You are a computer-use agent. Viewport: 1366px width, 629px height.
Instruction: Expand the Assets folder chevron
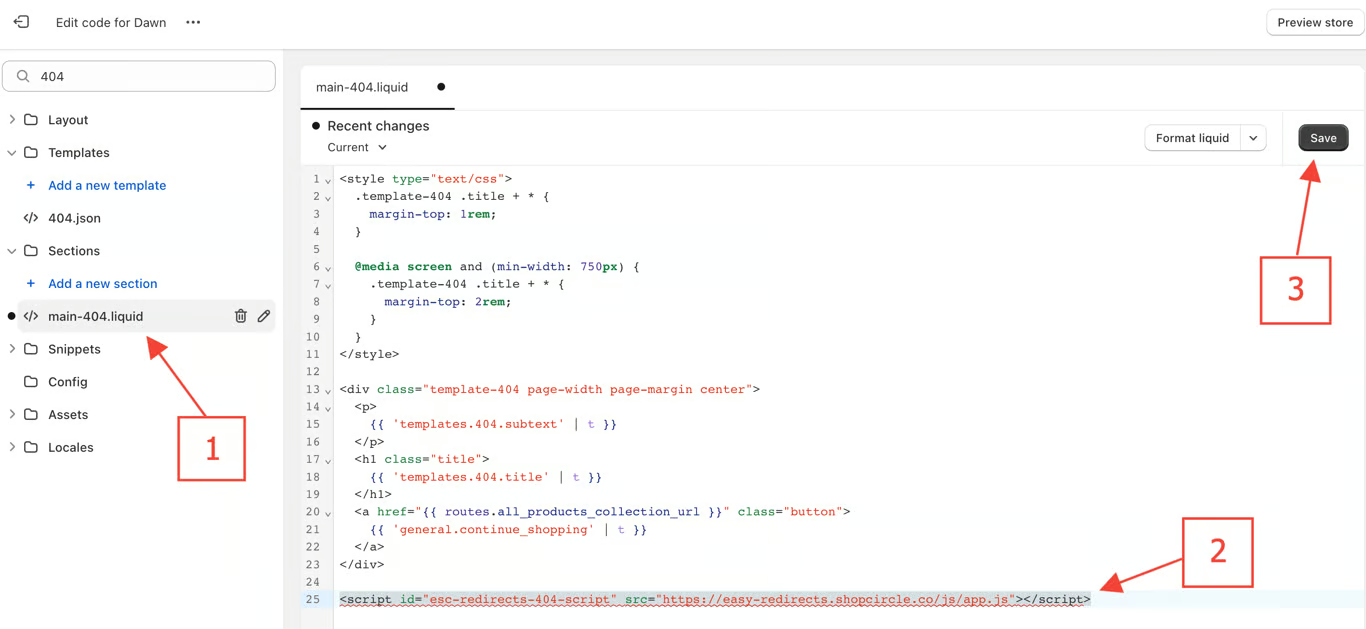pos(12,415)
